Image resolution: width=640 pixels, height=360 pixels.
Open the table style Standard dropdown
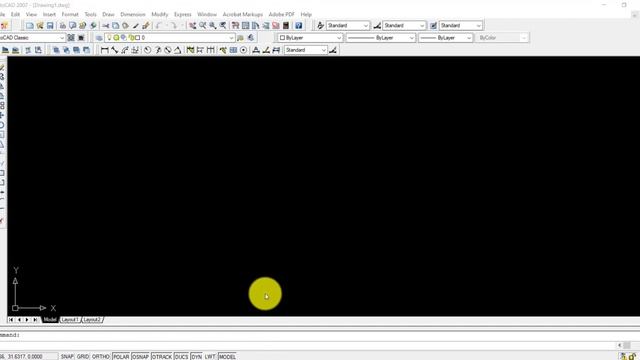click(x=478, y=26)
